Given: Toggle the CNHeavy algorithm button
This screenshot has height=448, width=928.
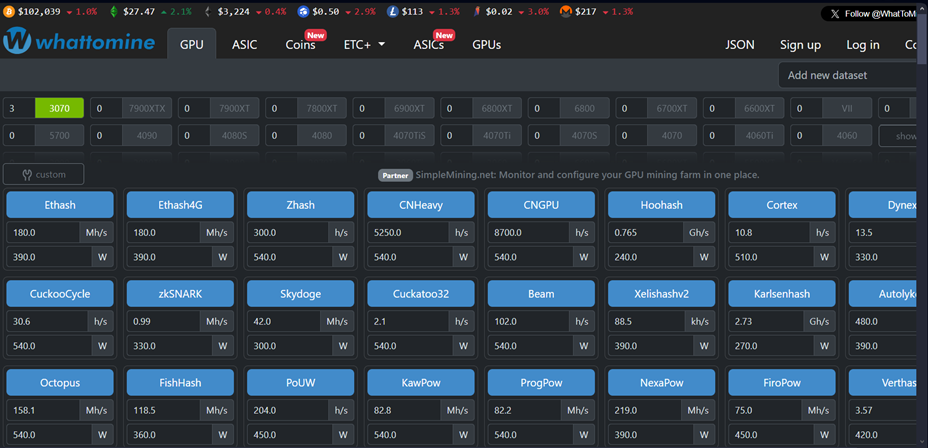Looking at the screenshot, I should point(421,205).
